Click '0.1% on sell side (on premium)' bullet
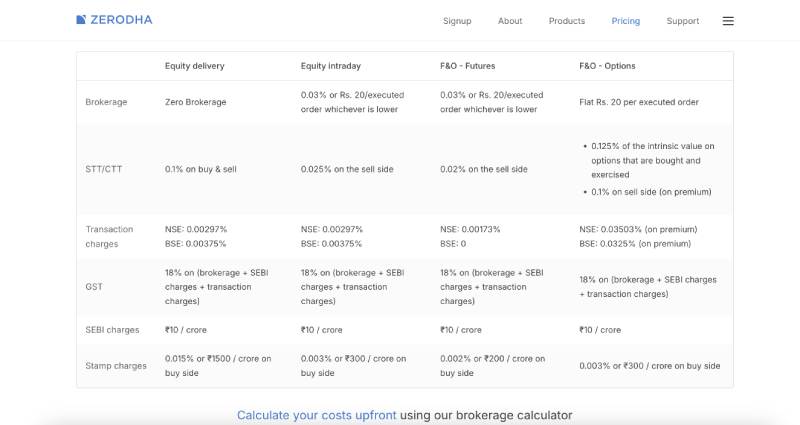Screen dimensions: 800x425 [651, 192]
